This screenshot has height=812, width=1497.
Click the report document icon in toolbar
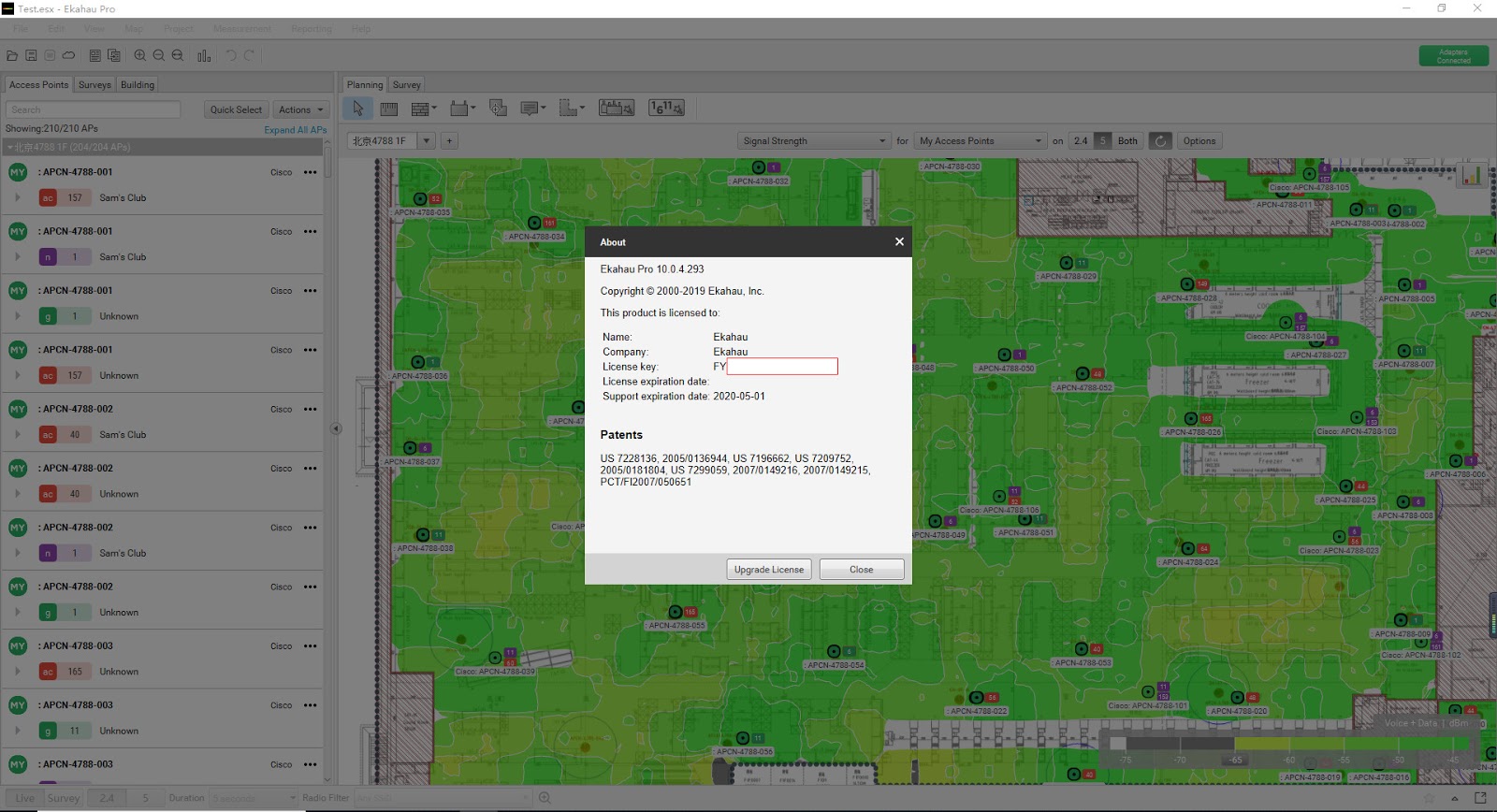coord(94,56)
